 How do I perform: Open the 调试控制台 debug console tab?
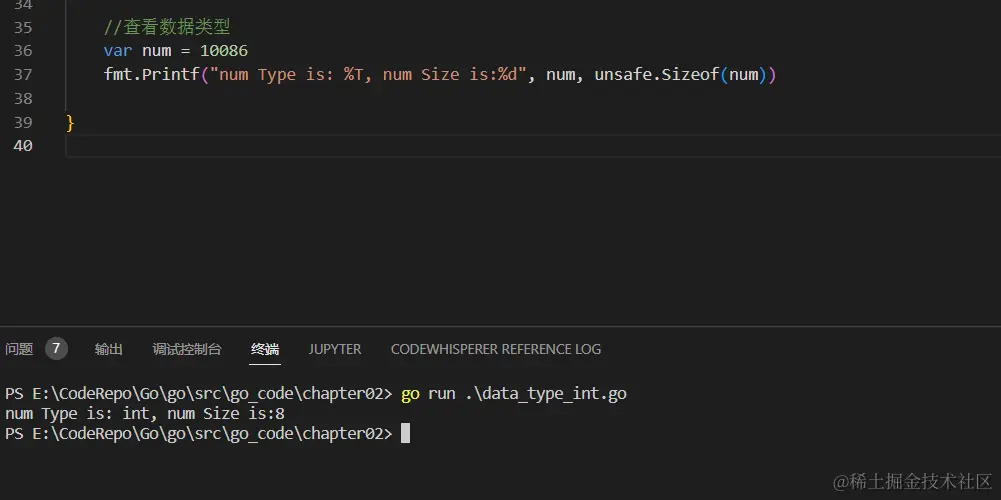187,349
